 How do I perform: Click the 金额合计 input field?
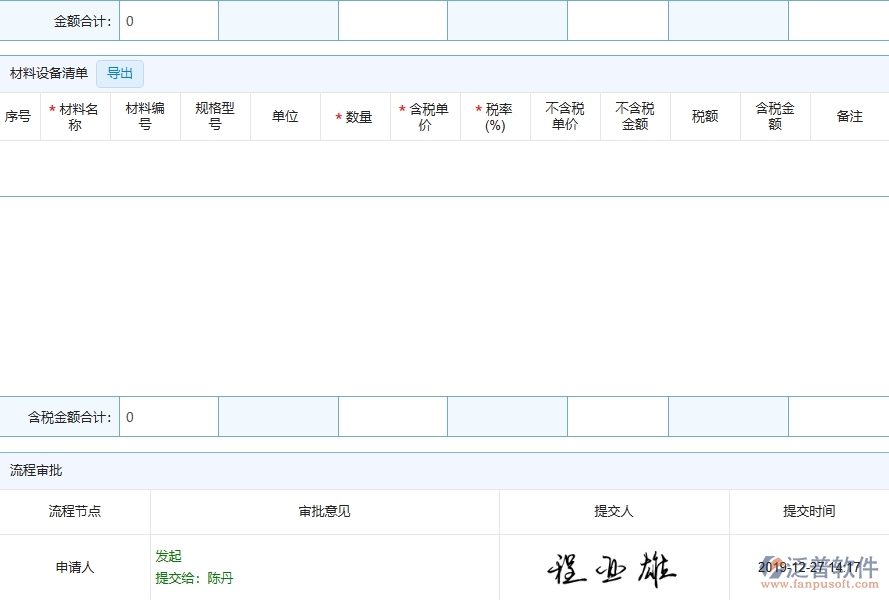click(168, 20)
